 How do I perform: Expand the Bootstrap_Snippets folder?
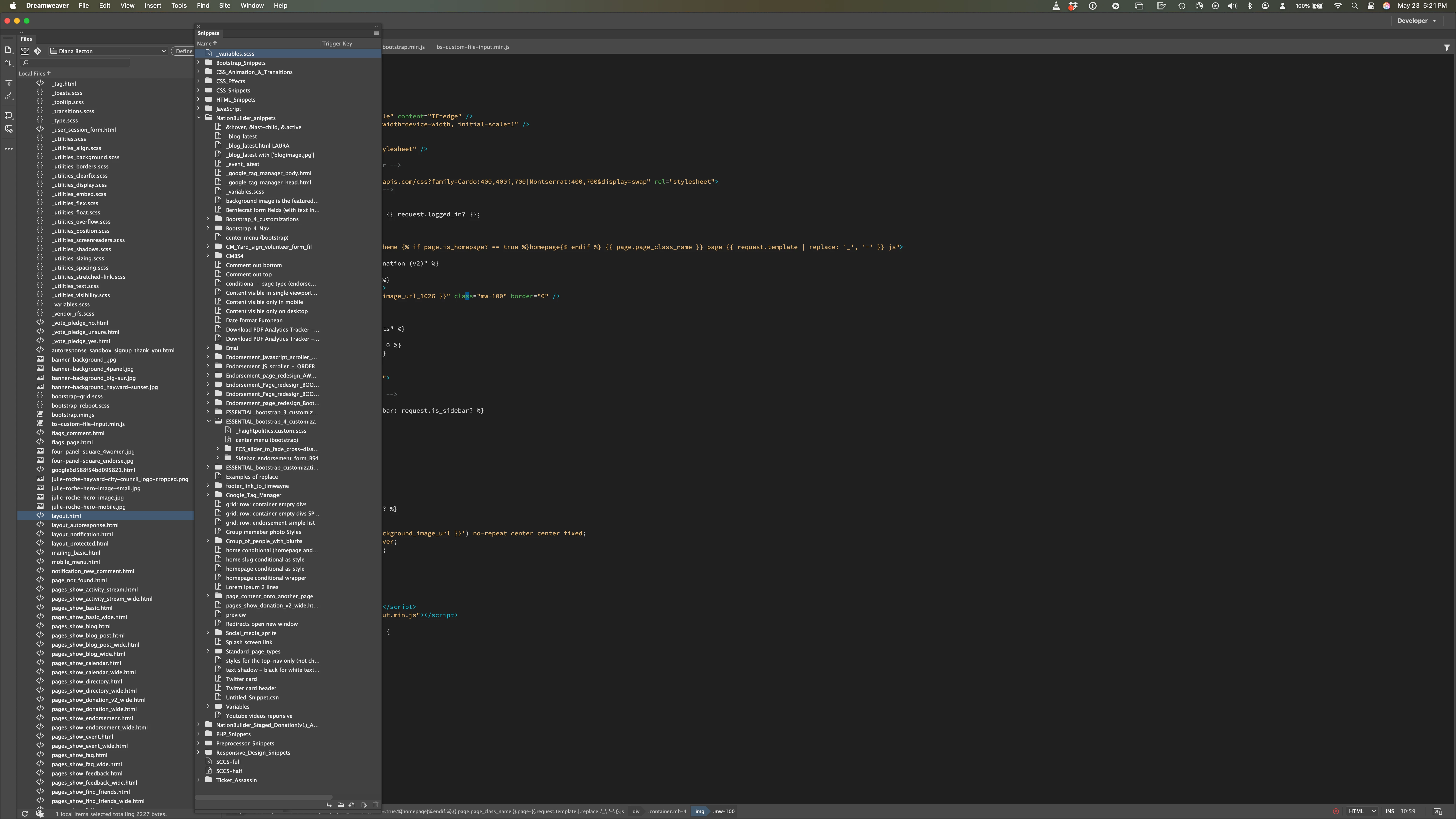tap(199, 63)
